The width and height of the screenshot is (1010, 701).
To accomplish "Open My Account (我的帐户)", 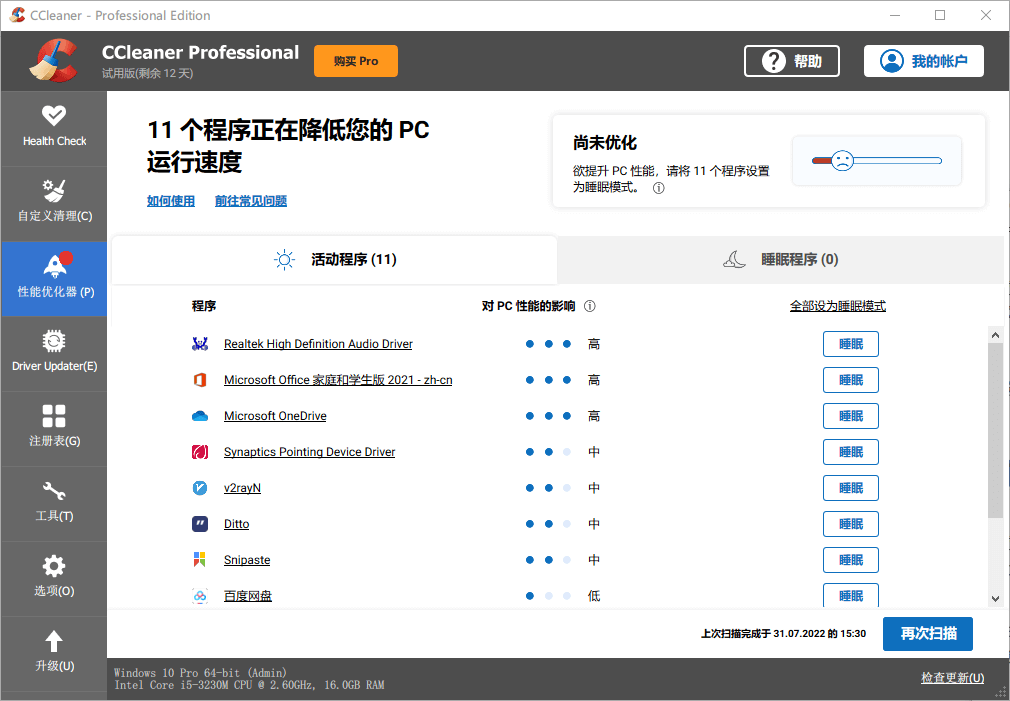I will point(924,61).
